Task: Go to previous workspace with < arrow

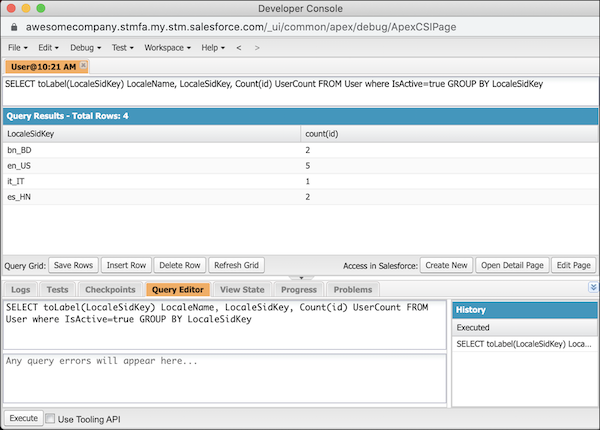Action: (x=239, y=48)
